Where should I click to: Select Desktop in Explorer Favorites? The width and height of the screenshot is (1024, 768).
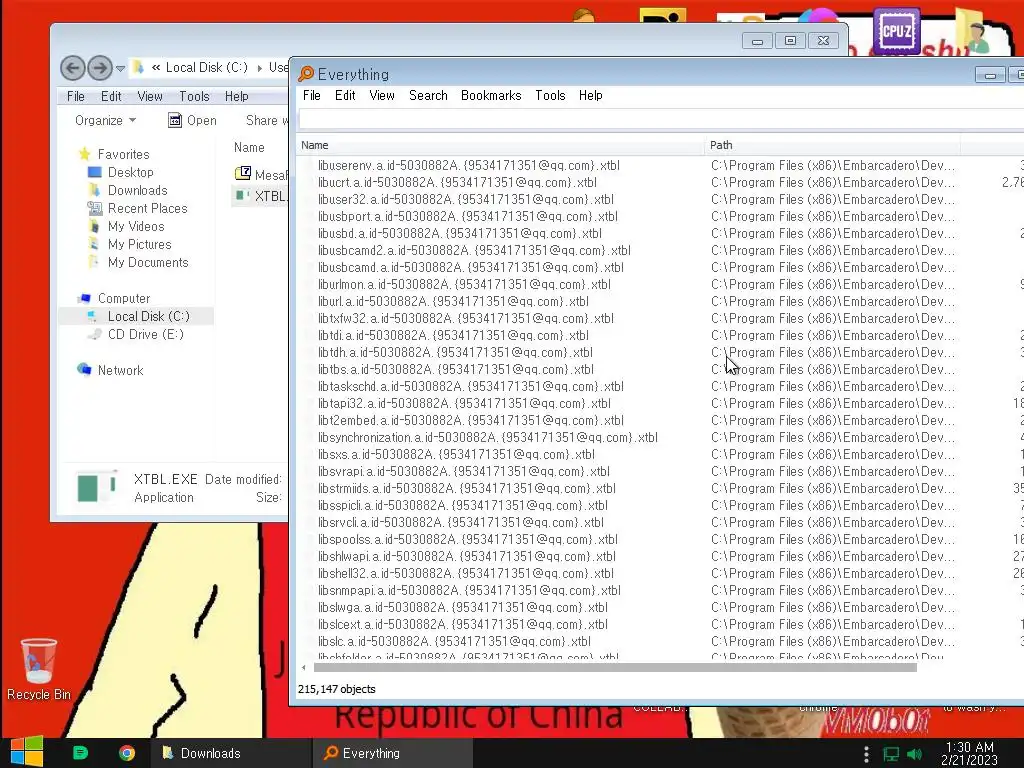click(x=130, y=172)
